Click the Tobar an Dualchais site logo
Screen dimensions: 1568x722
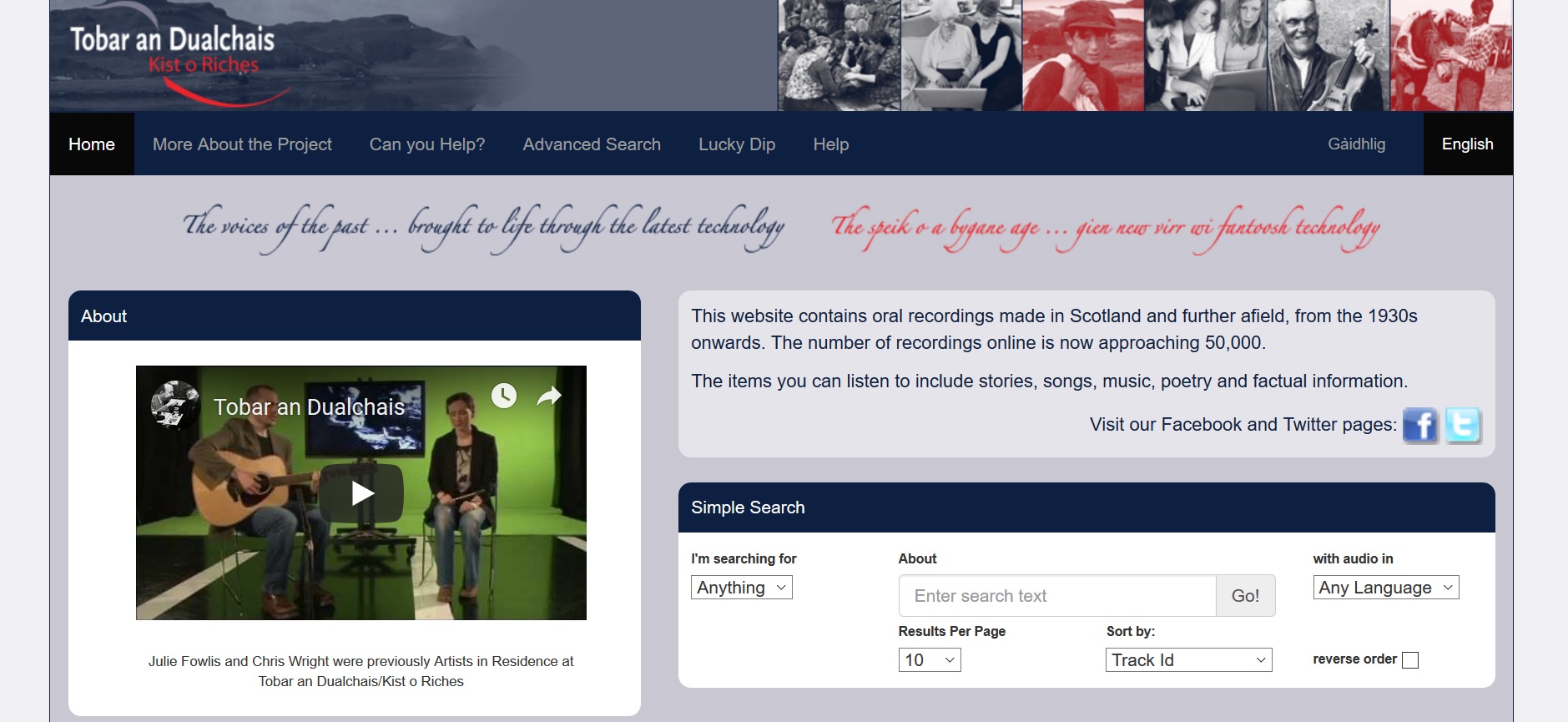pyautogui.click(x=173, y=52)
